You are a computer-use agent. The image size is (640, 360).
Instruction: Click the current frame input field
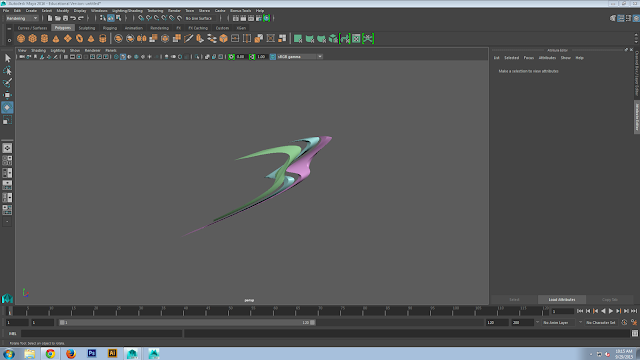[x=562, y=311]
